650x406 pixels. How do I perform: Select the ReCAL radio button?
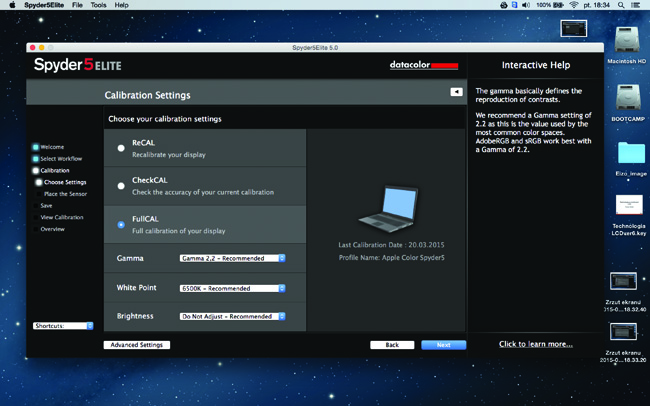coord(122,148)
